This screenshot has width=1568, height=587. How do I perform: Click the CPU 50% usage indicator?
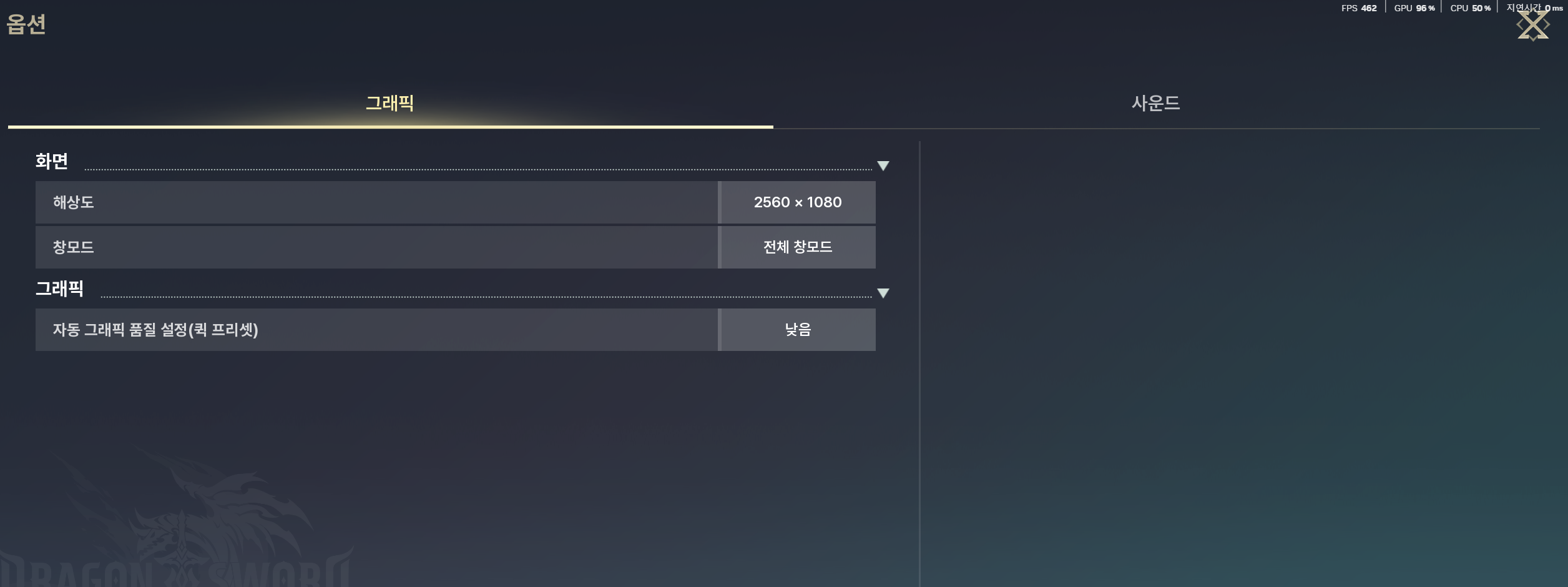1471,8
